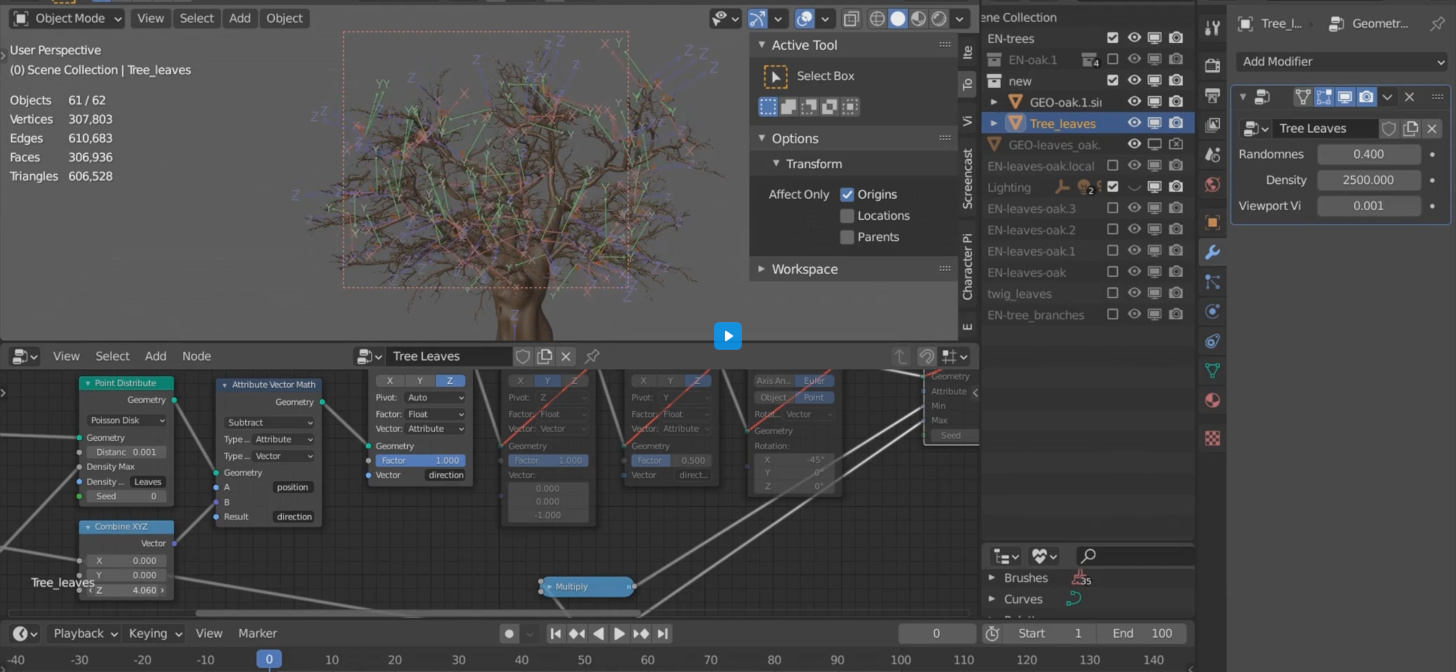This screenshot has width=1456, height=672.
Task: Select the Extend selection mode icon
Action: 788,107
